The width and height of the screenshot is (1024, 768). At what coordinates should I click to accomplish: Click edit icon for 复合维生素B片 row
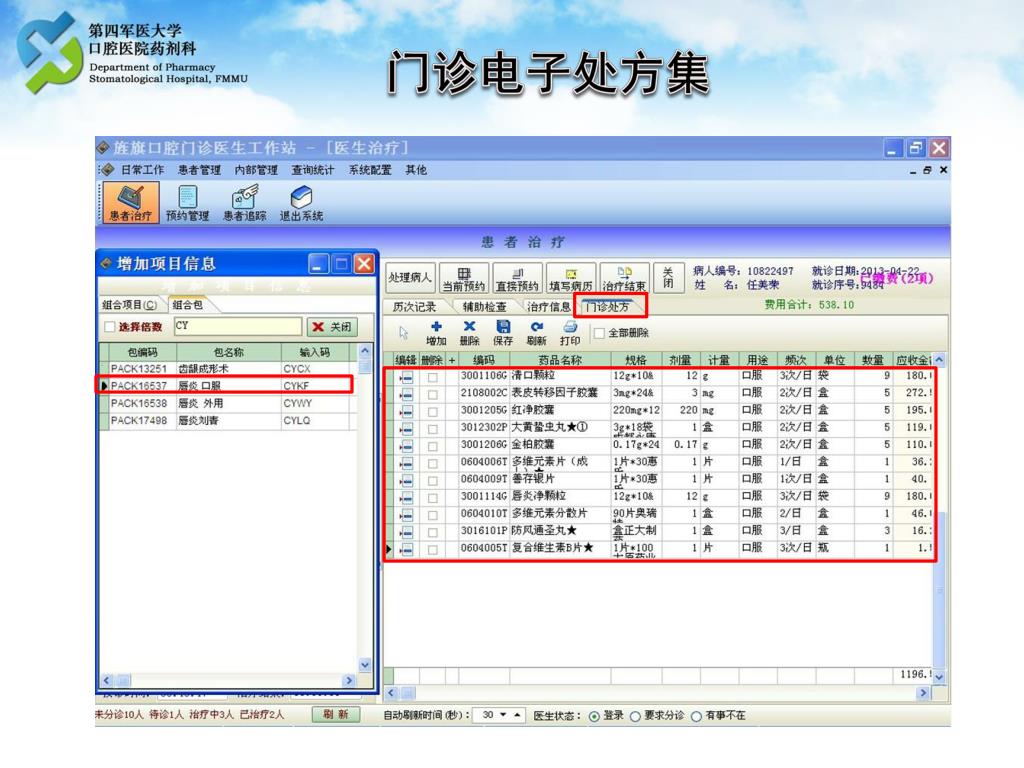tap(407, 549)
